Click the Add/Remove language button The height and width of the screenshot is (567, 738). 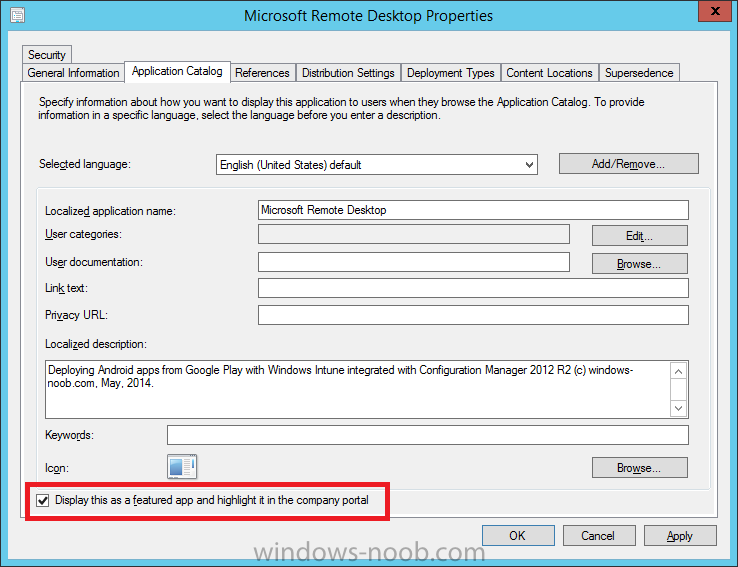628,164
